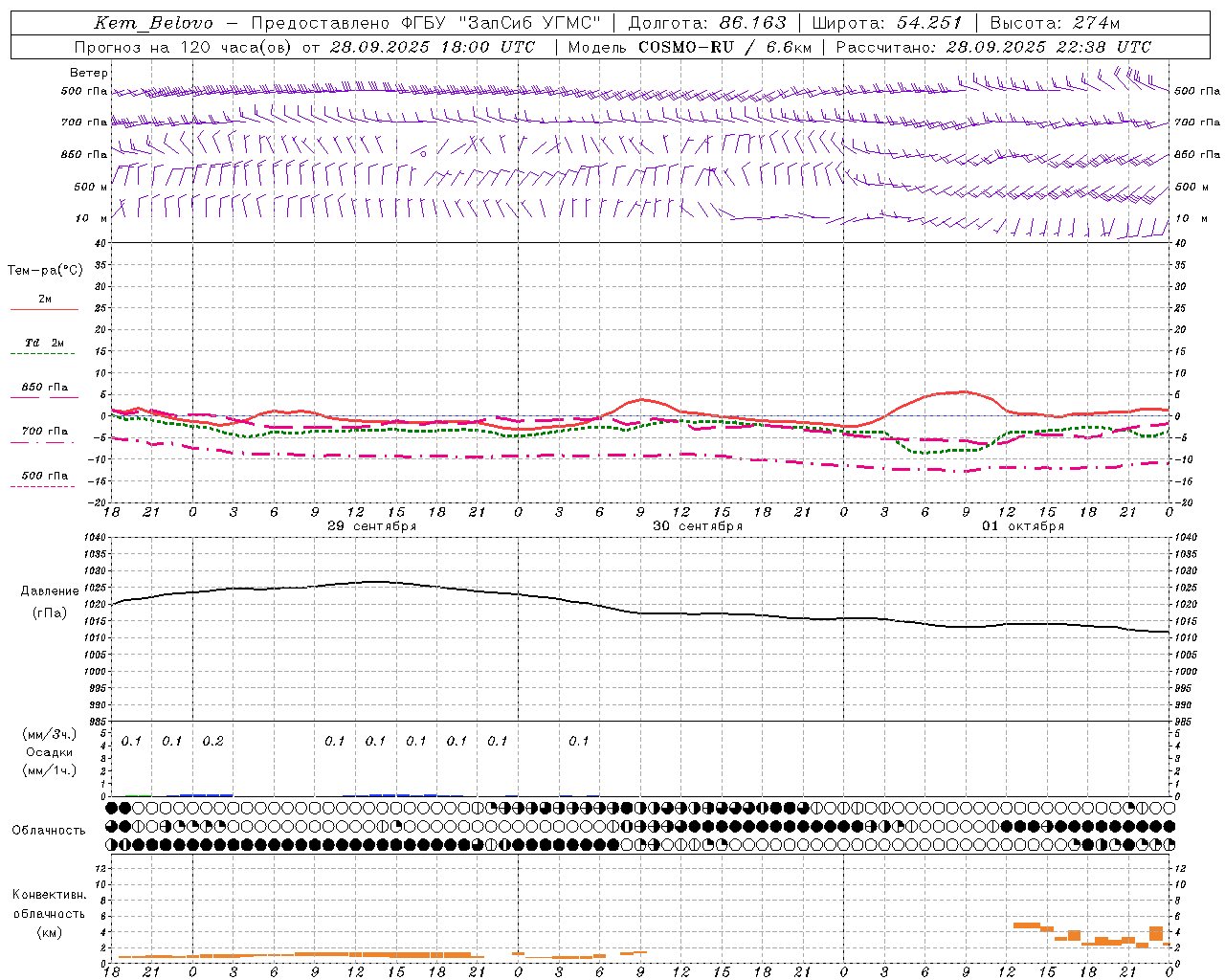Click the Конвективн. convective cloud label
Image resolution: width=1225 pixels, height=980 pixels.
coord(49,895)
